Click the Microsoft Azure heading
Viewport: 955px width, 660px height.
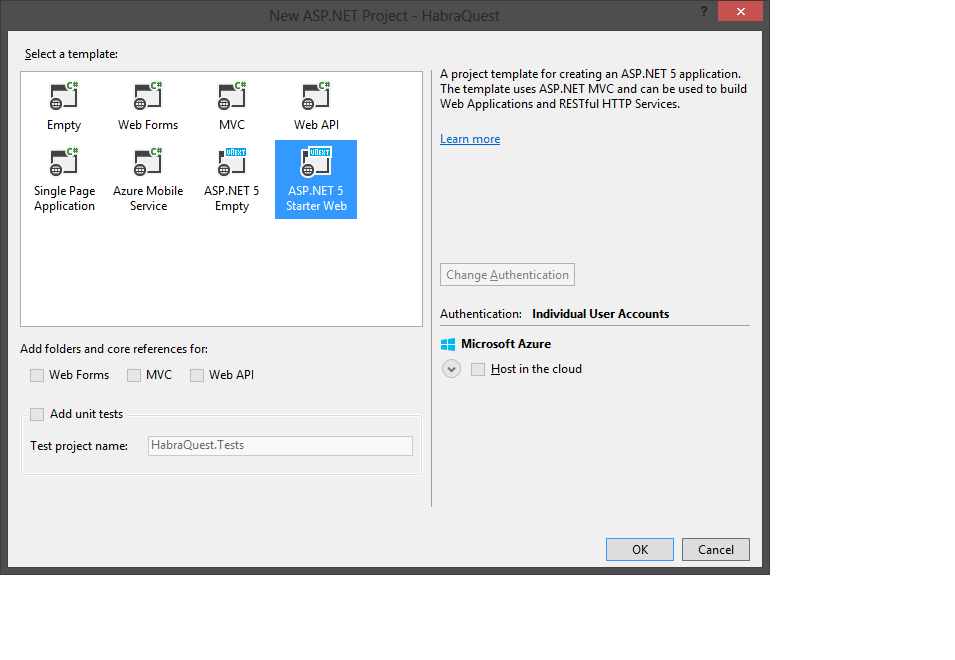click(x=506, y=344)
